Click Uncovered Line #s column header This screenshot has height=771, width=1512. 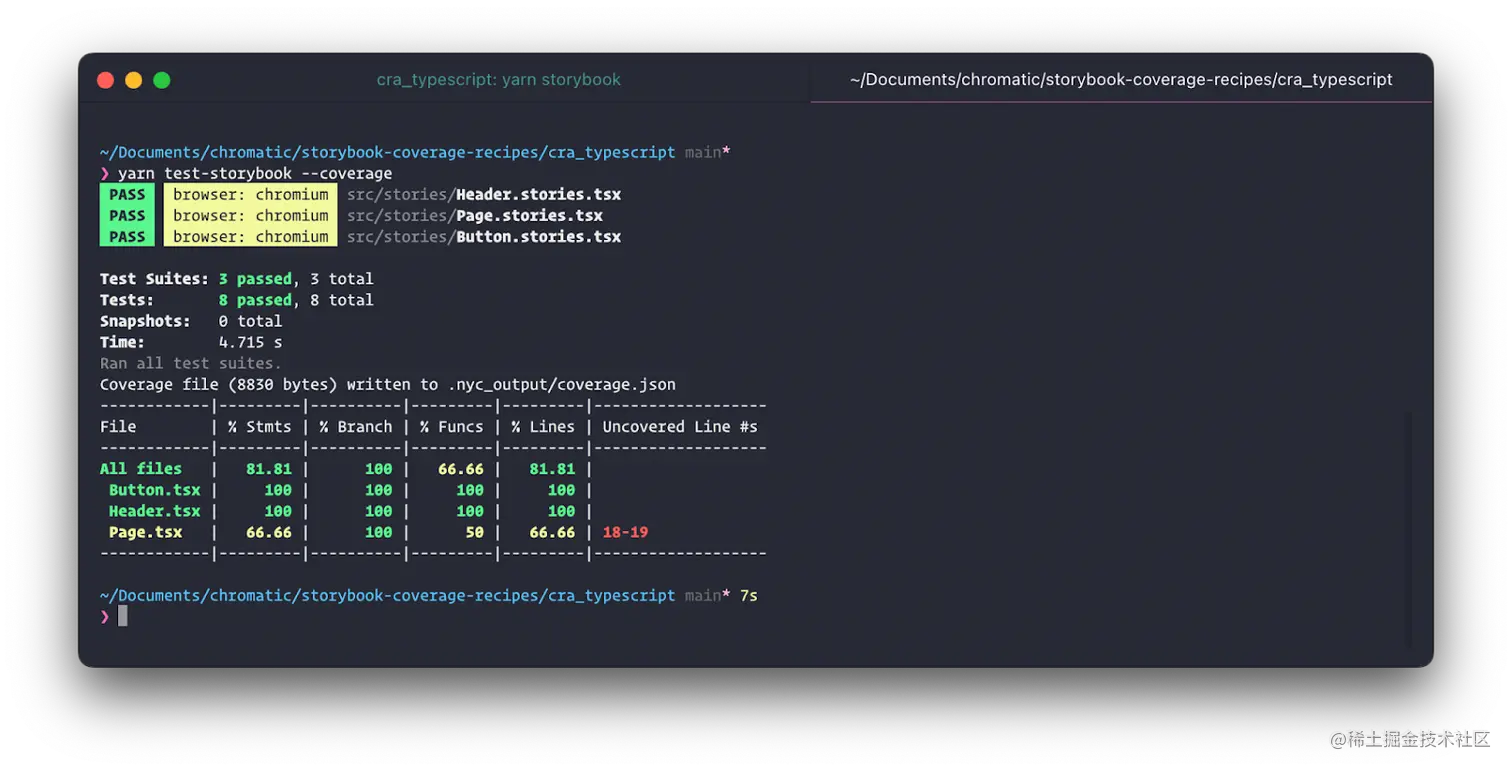tap(680, 426)
